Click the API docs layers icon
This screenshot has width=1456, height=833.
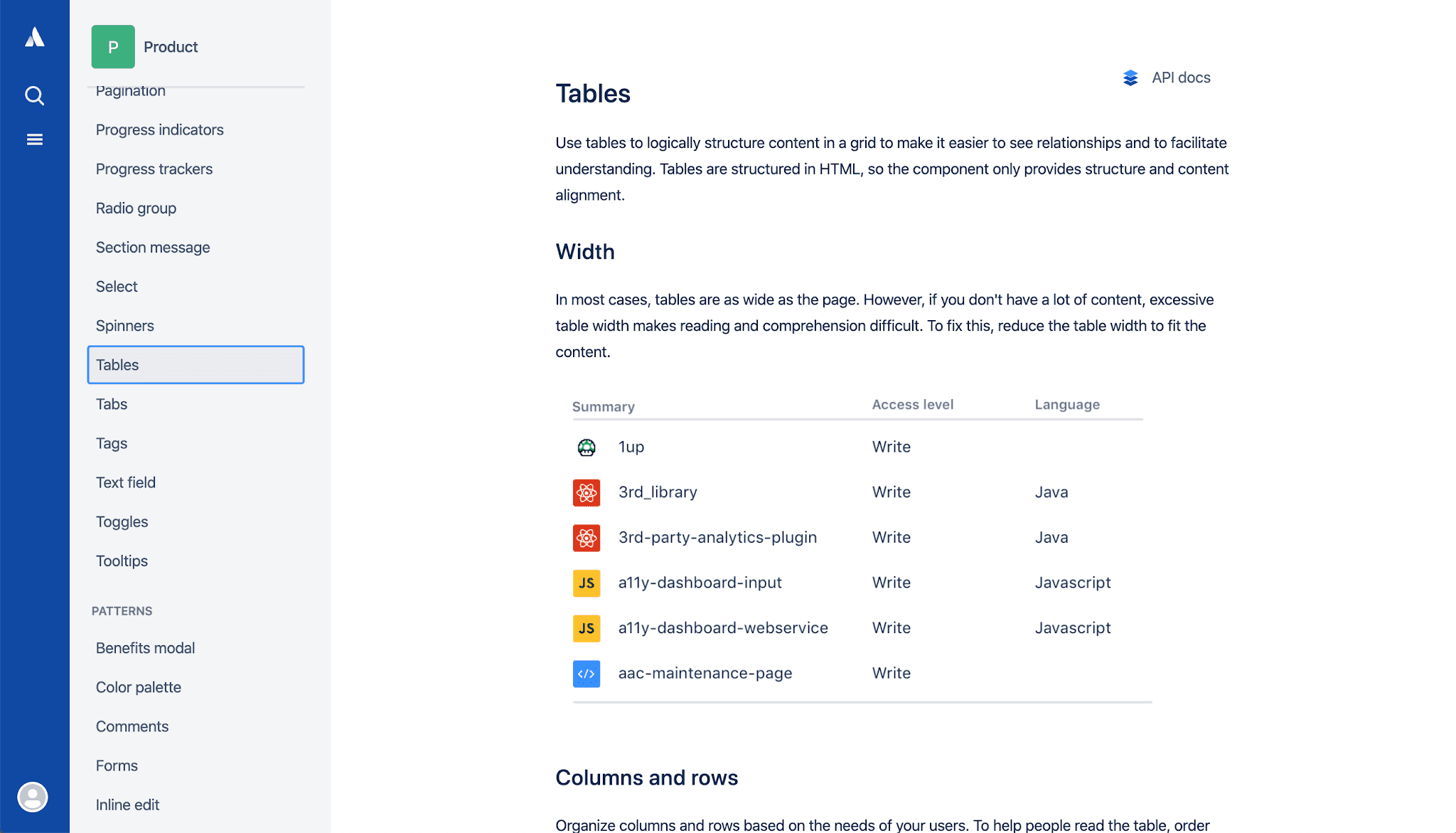click(x=1130, y=78)
